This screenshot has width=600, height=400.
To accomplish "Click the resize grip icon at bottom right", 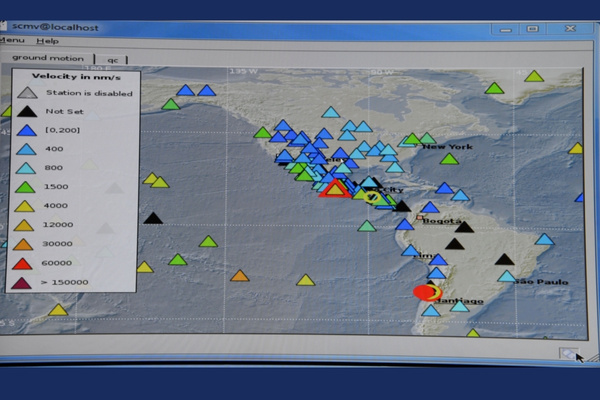I will [x=568, y=351].
